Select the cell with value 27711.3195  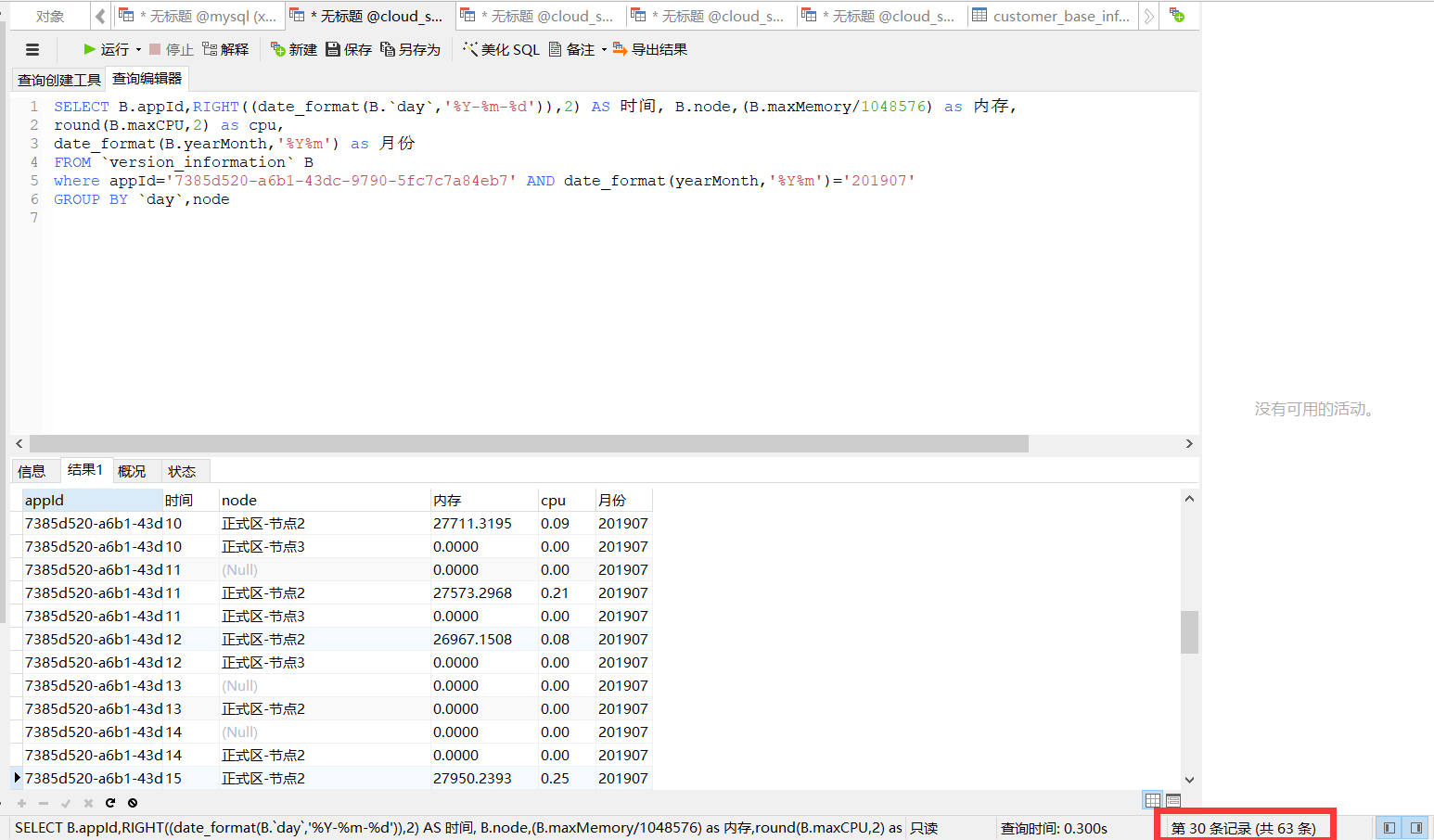click(x=484, y=523)
